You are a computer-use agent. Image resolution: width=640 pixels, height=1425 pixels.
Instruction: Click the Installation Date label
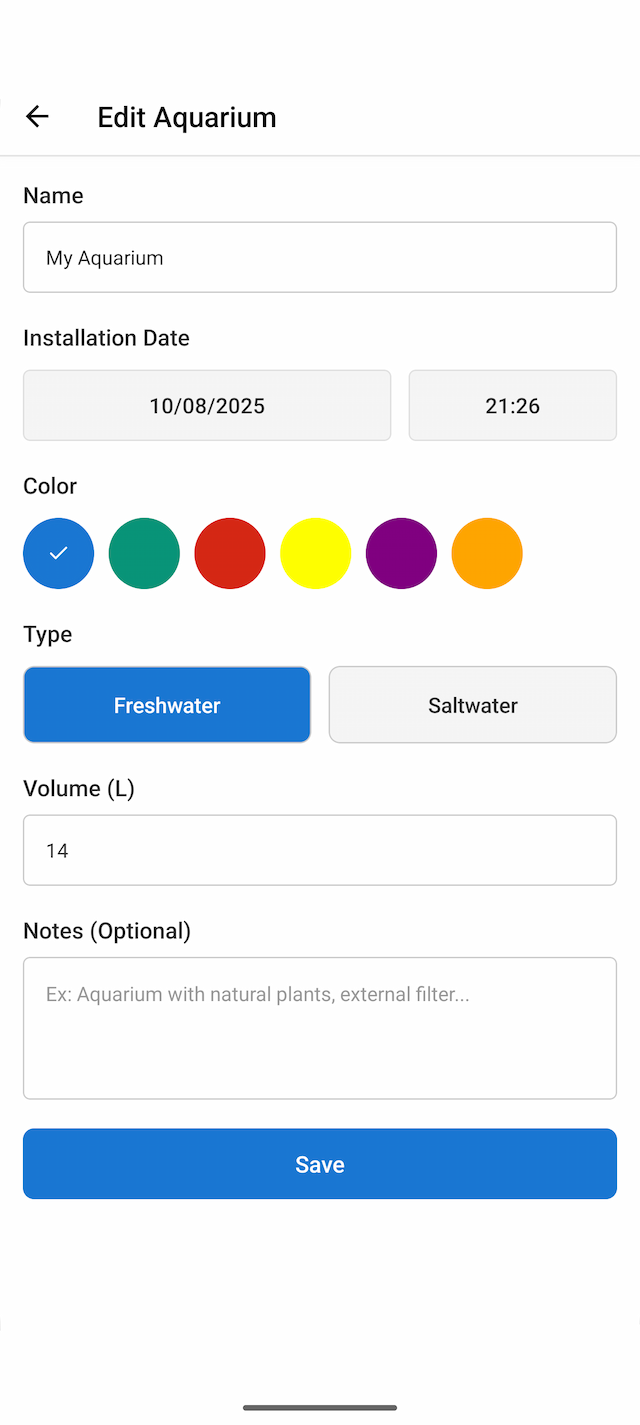[106, 338]
